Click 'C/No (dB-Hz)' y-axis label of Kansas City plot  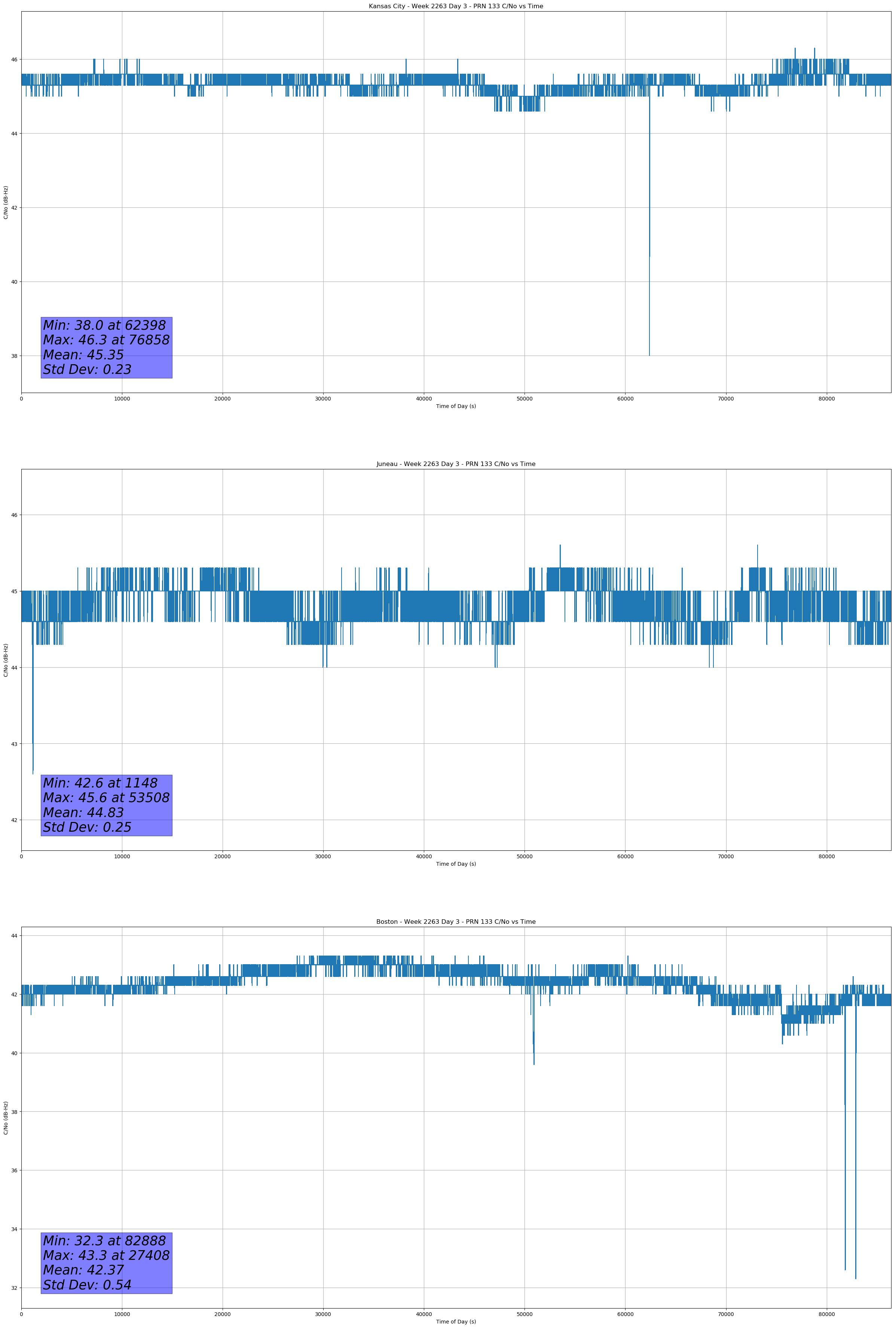(6, 202)
